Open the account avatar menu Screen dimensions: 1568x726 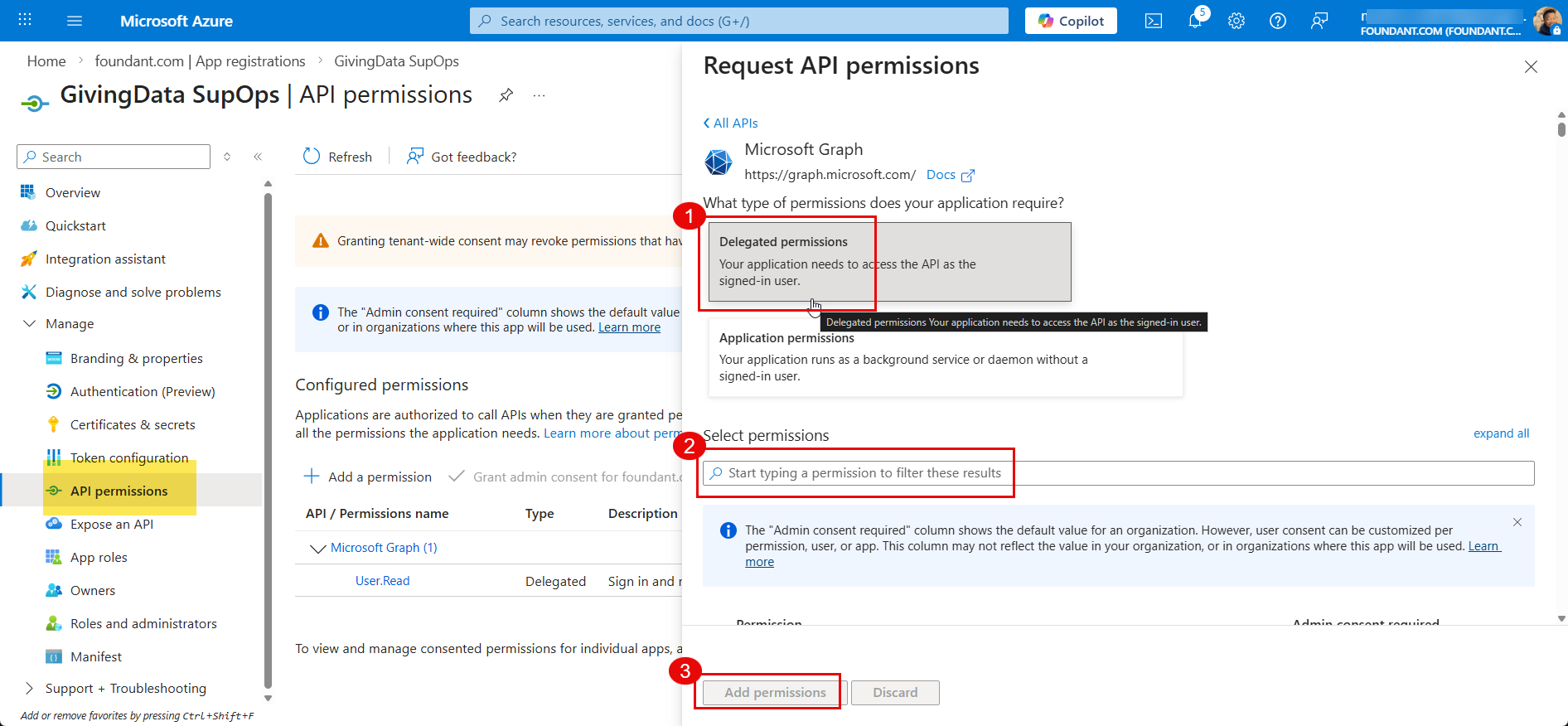point(1546,21)
